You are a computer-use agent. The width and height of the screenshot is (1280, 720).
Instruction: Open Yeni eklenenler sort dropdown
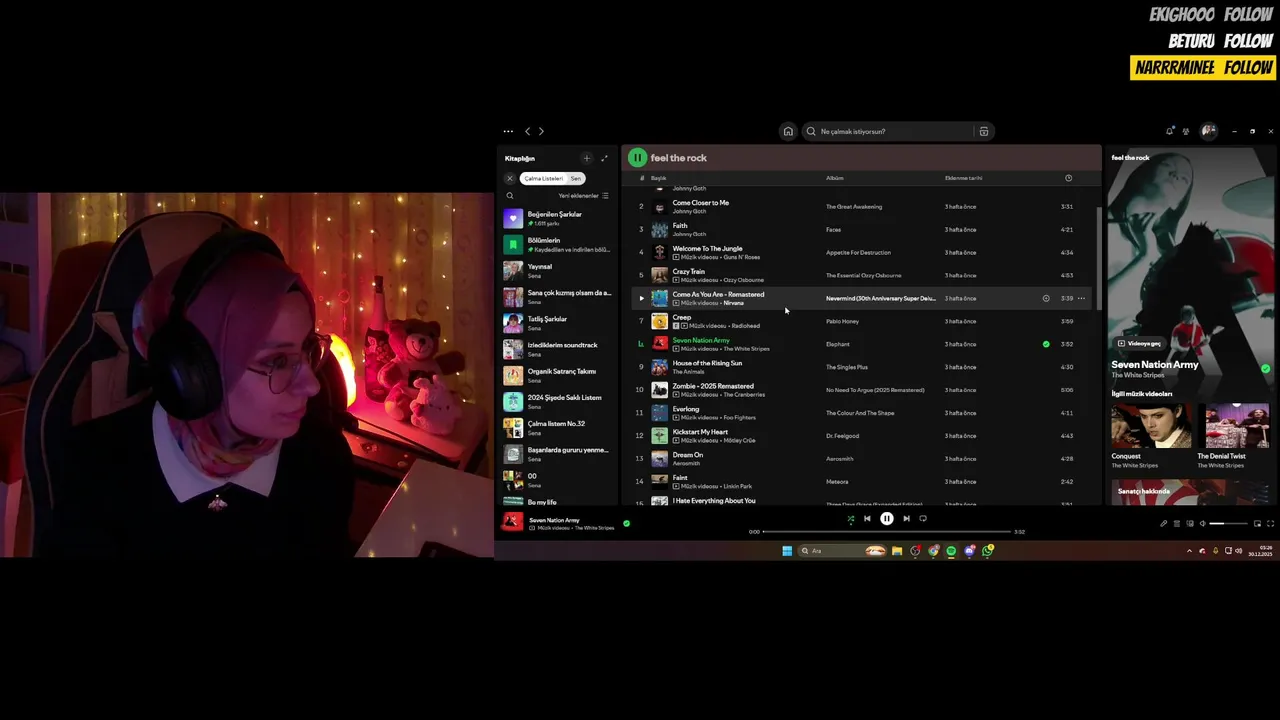click(x=583, y=196)
